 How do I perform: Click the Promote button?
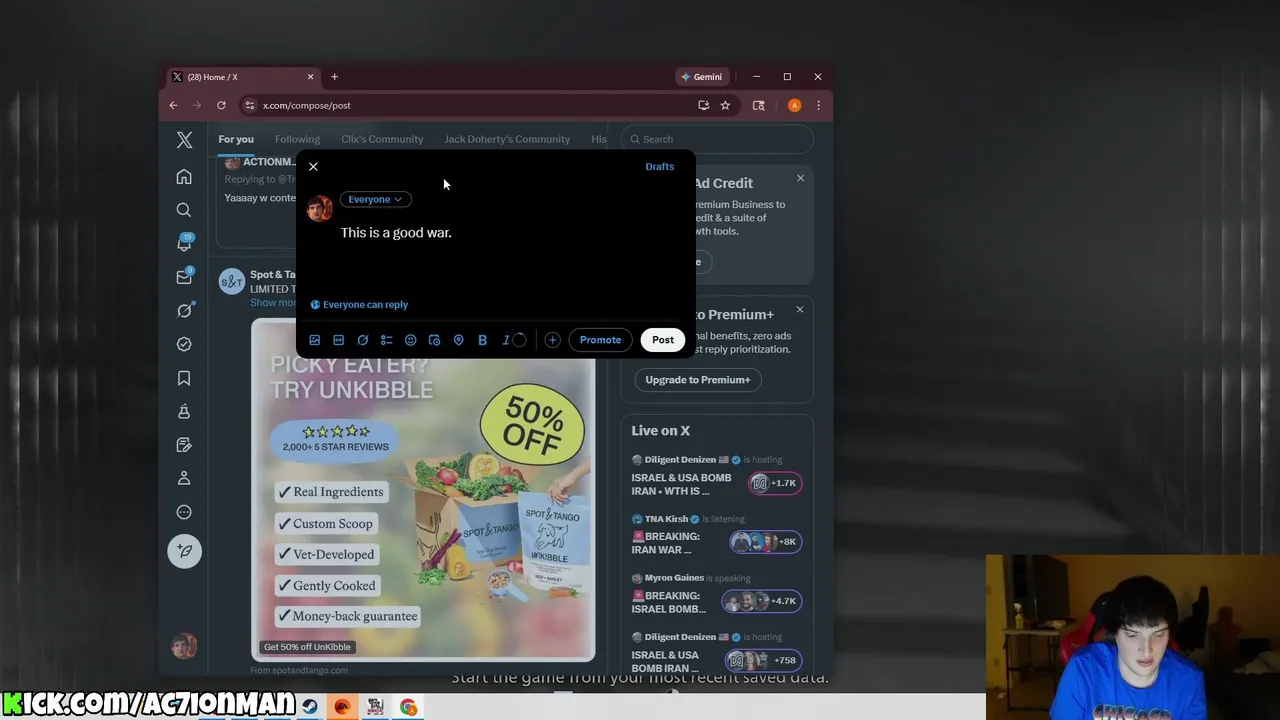600,340
